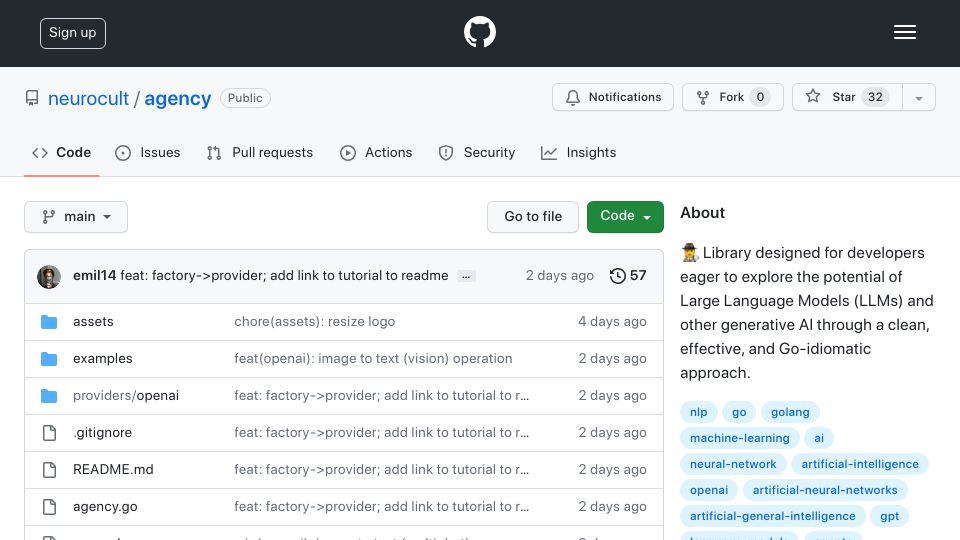Click the Public visibility badge
960x540 pixels.
point(245,98)
